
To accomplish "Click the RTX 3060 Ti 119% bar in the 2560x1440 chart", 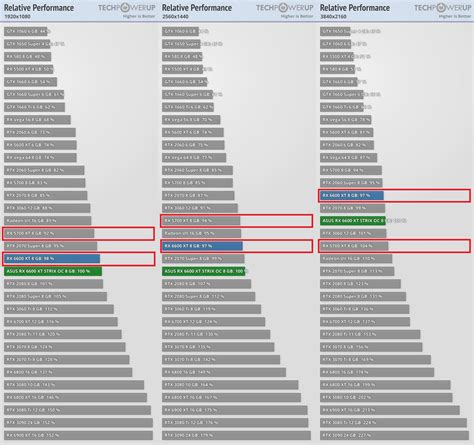I will point(212,309).
